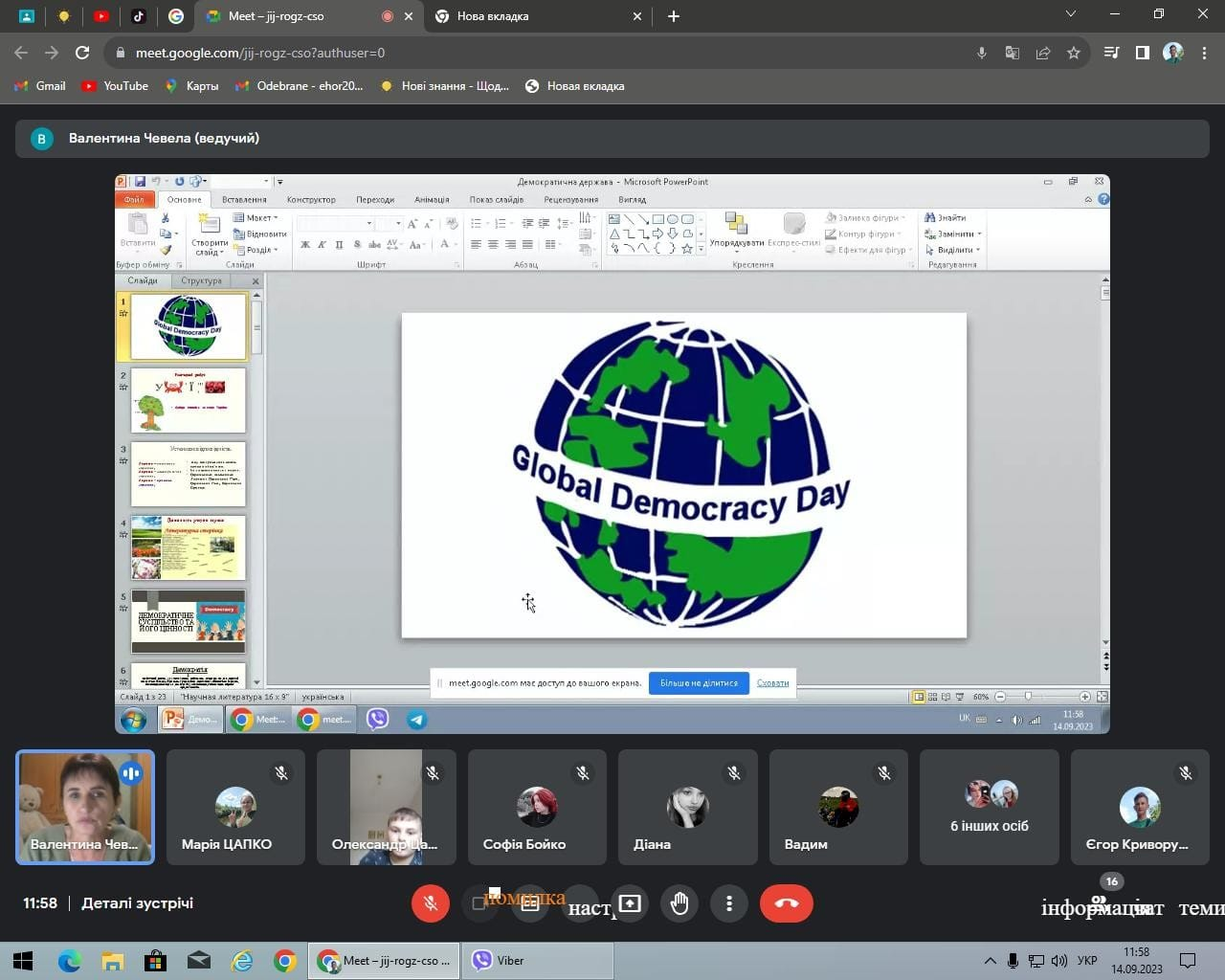Viewport: 1225px width, 980px height.
Task: Select slide 4 thumbnail in PowerPoint pane
Action: tap(189, 547)
